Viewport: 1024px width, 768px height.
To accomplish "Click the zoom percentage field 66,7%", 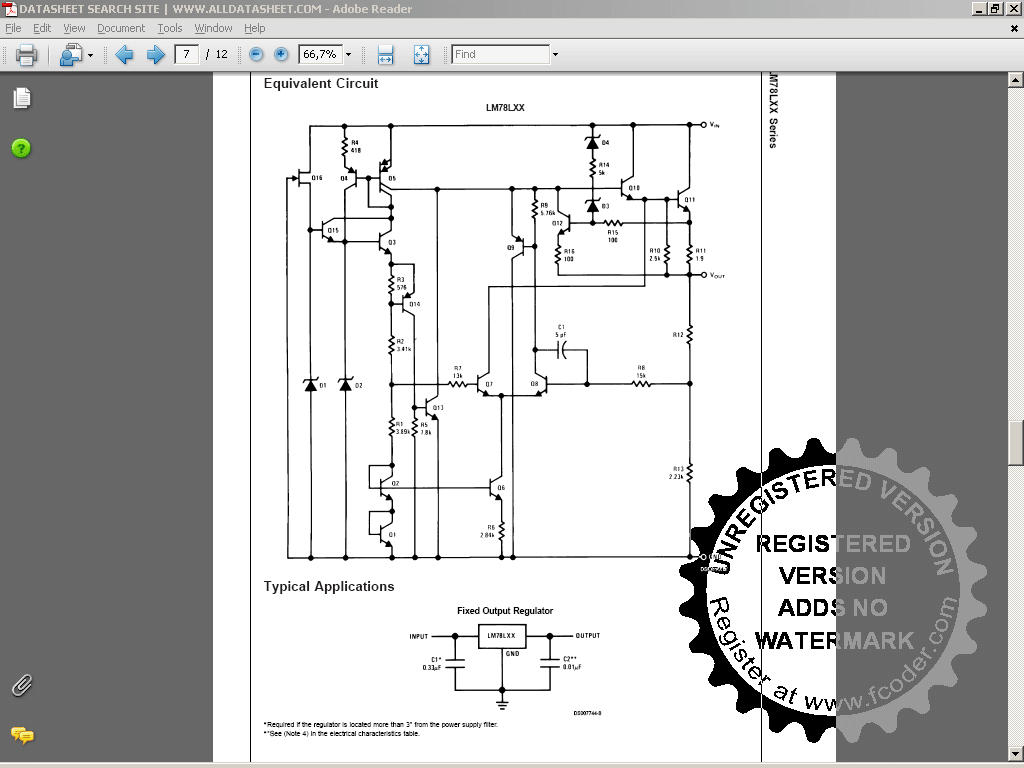I will pyautogui.click(x=320, y=54).
